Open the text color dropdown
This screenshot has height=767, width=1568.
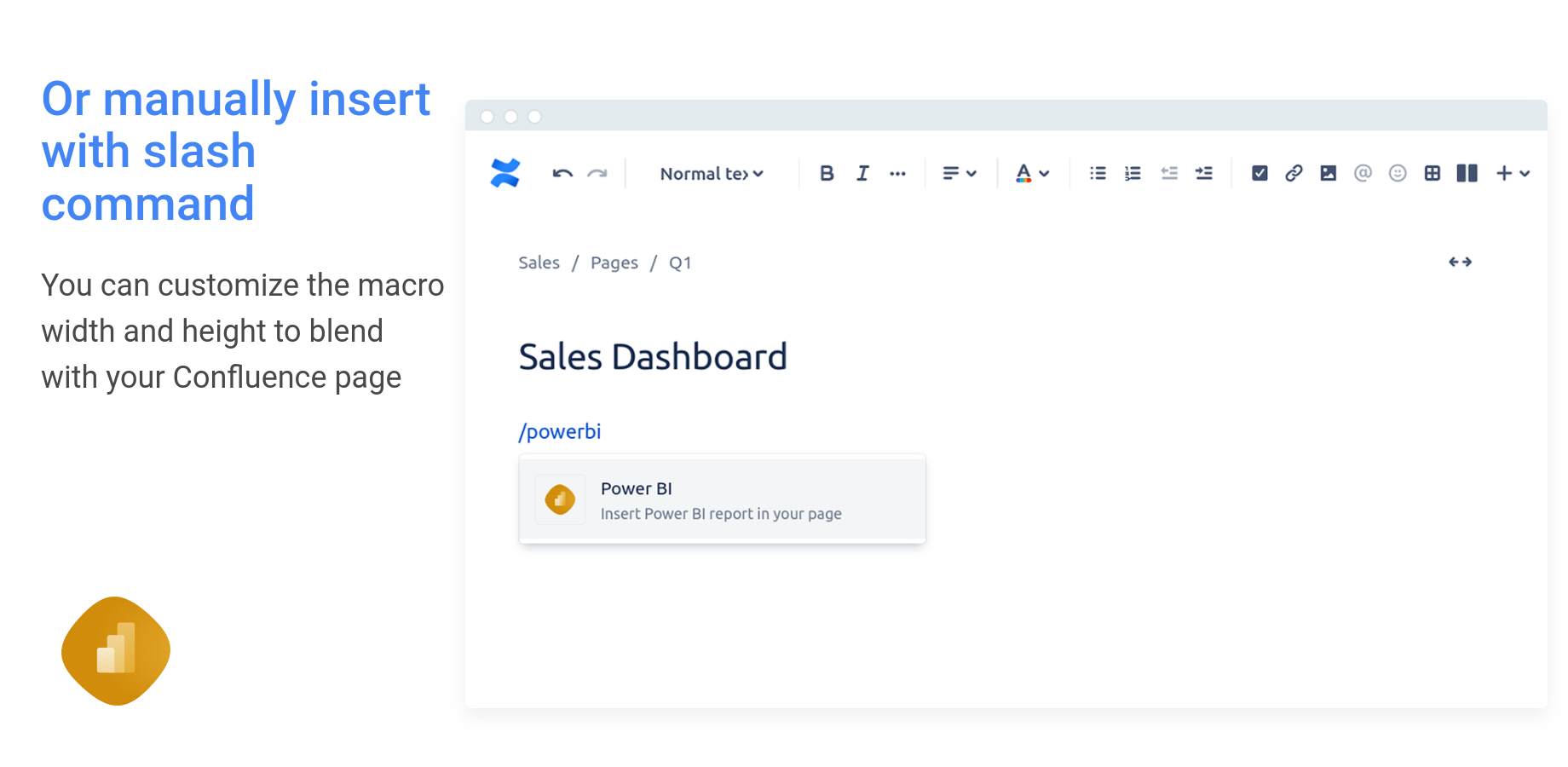tap(1032, 174)
